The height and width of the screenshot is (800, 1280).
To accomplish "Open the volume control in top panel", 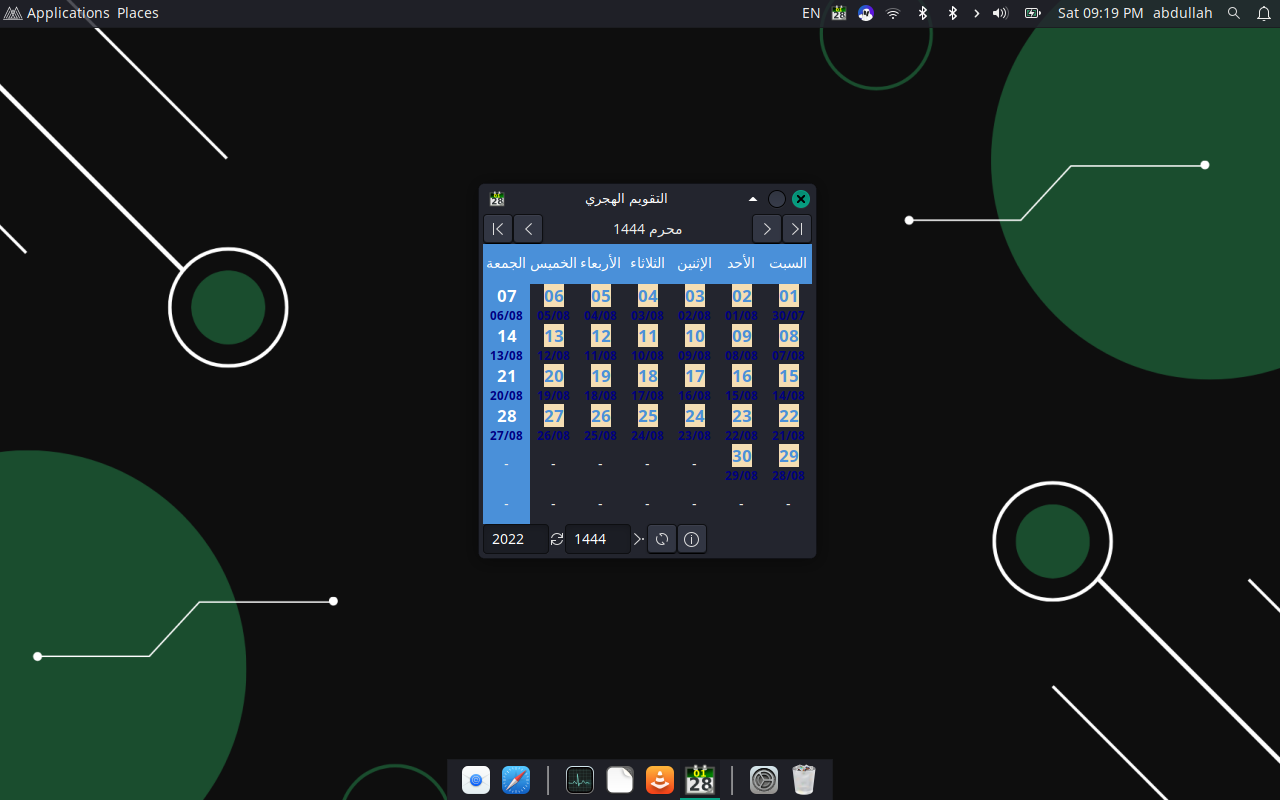I will pos(1000,13).
